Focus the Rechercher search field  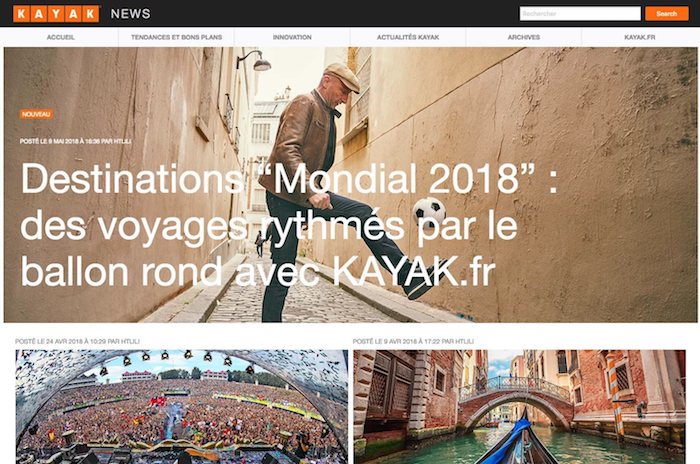(x=580, y=13)
